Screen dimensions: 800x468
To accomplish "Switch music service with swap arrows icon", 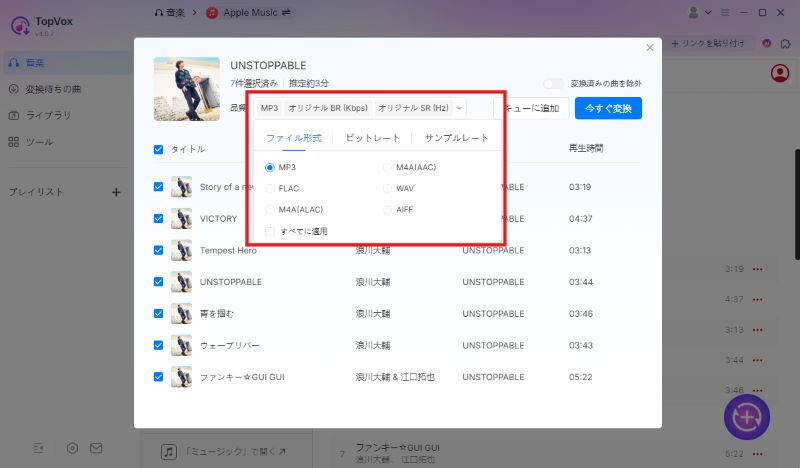I will (286, 12).
